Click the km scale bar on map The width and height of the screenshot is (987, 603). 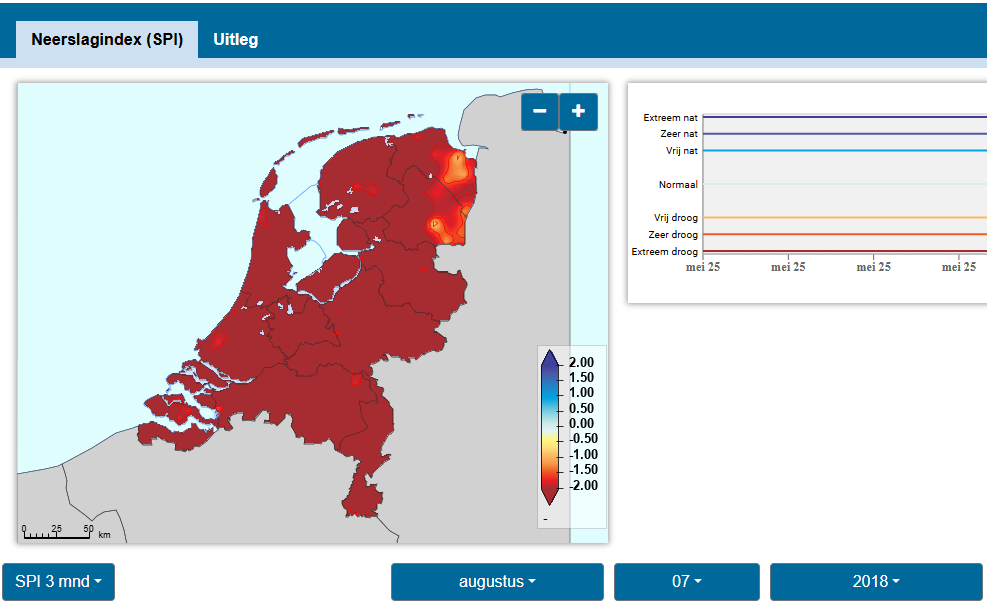(x=65, y=533)
